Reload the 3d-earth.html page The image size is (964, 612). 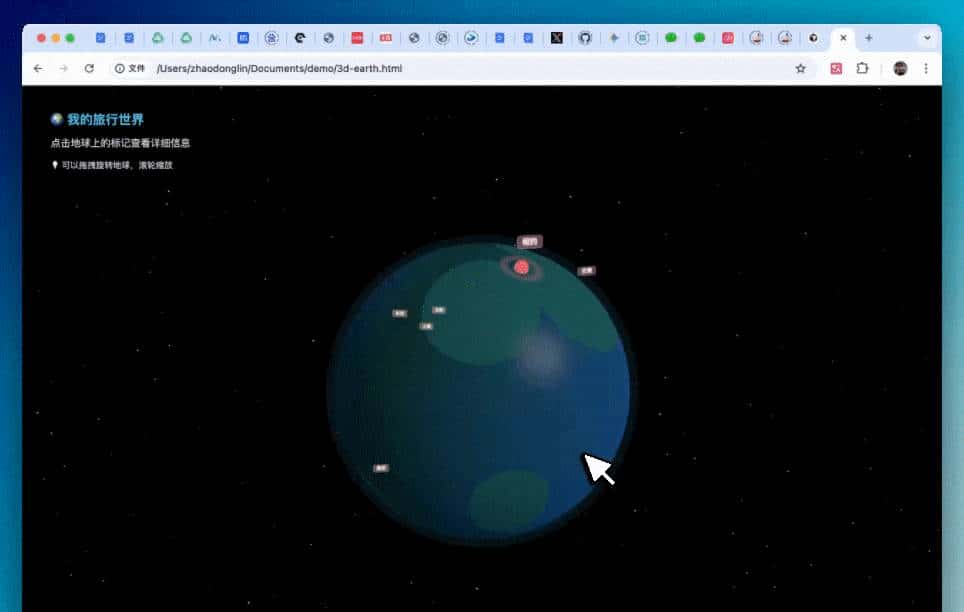pyautogui.click(x=89, y=68)
